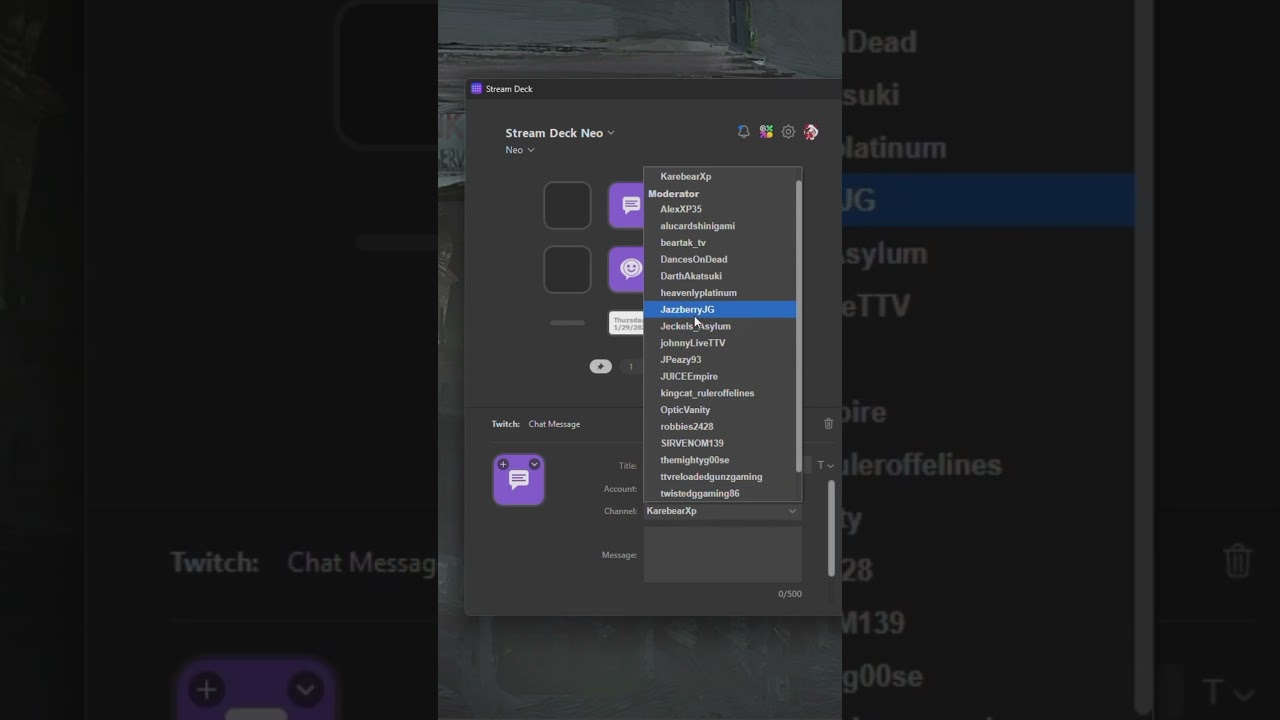
Task: Open the notifications bell icon
Action: pyautogui.click(x=743, y=132)
